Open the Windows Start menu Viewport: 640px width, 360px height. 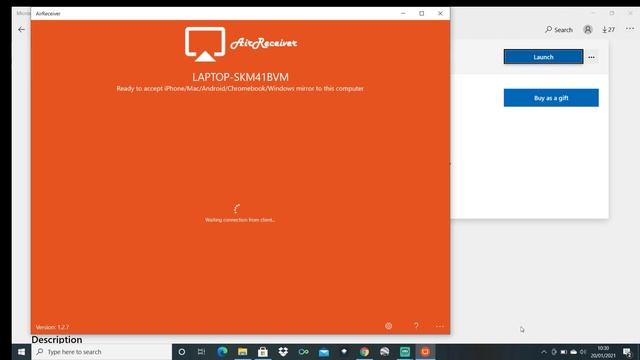click(x=21, y=352)
